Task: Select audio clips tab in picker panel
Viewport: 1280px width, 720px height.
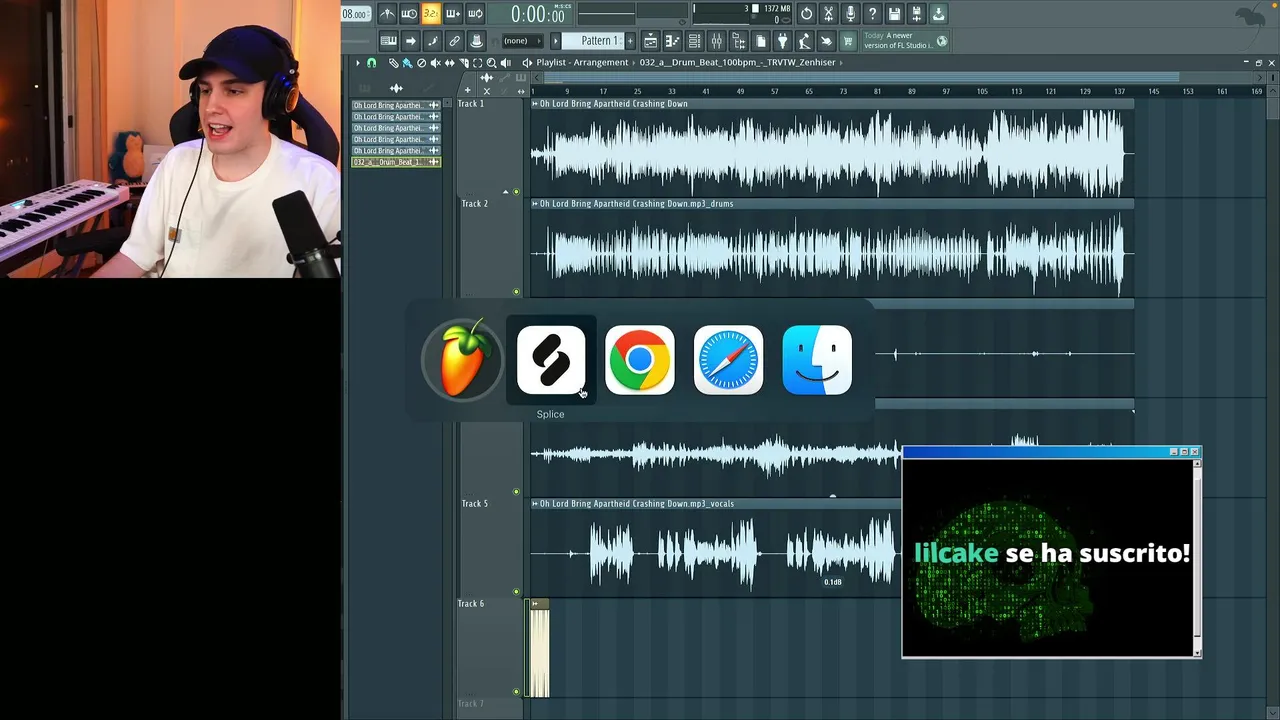Action: click(x=396, y=89)
